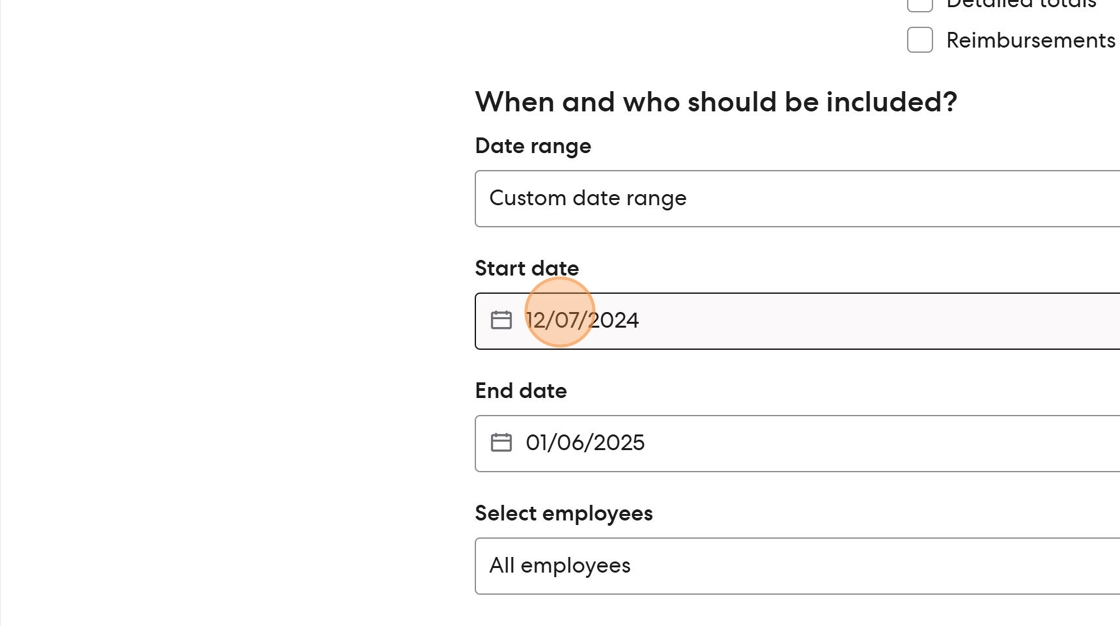Toggle the Detailed totals checkbox

coord(920,4)
